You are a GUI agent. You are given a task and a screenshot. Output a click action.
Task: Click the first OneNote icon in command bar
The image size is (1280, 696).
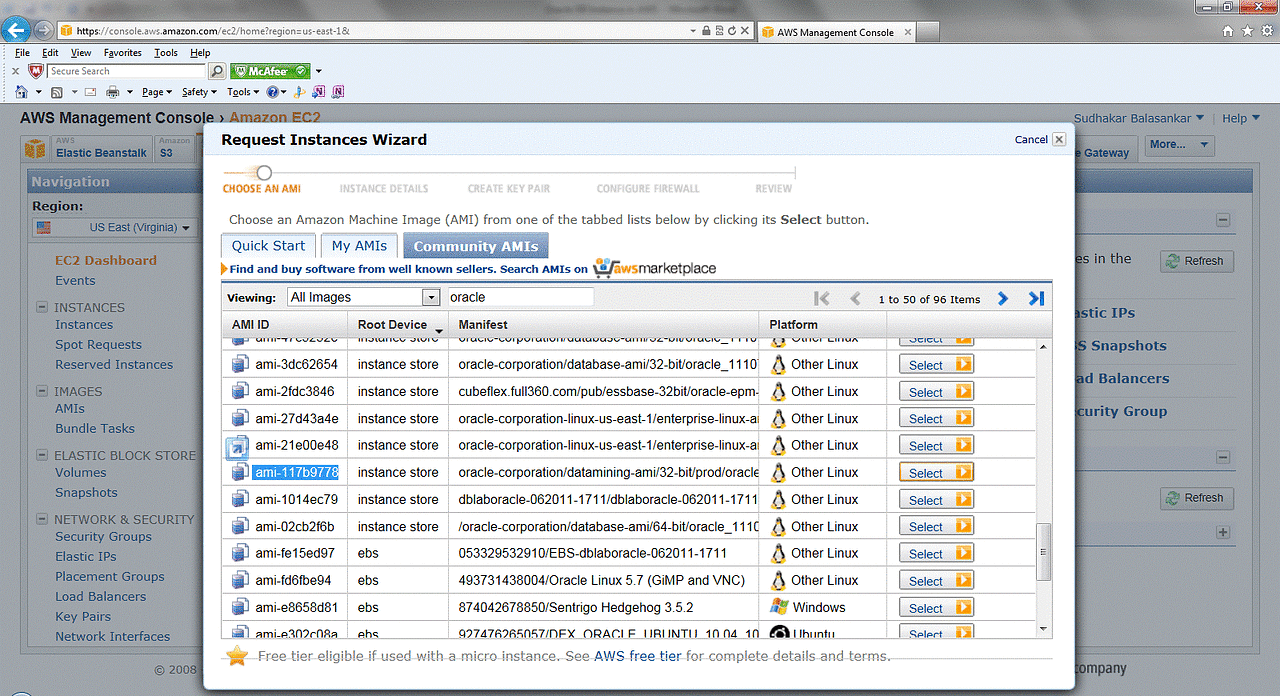[x=318, y=92]
